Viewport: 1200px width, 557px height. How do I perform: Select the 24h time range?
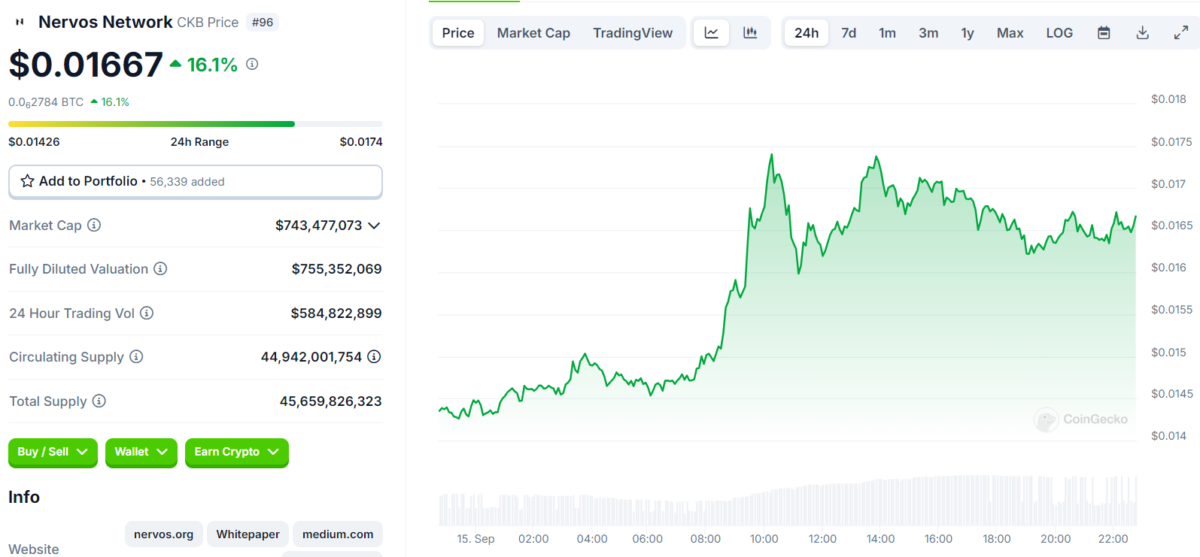pyautogui.click(x=806, y=33)
